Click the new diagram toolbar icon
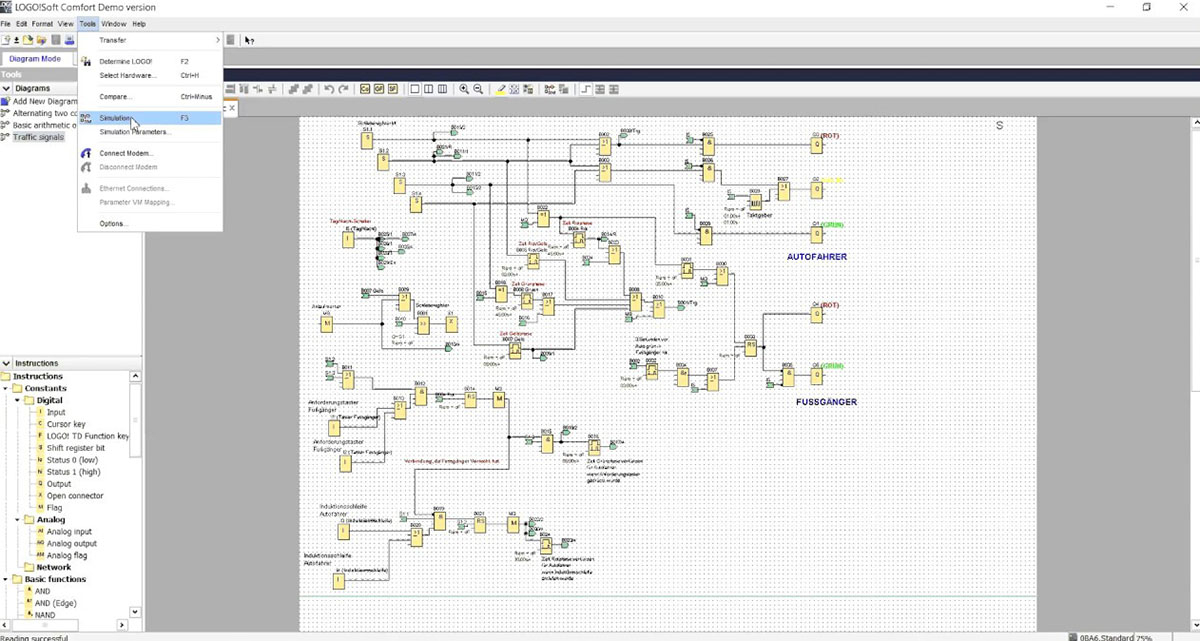 (6, 40)
